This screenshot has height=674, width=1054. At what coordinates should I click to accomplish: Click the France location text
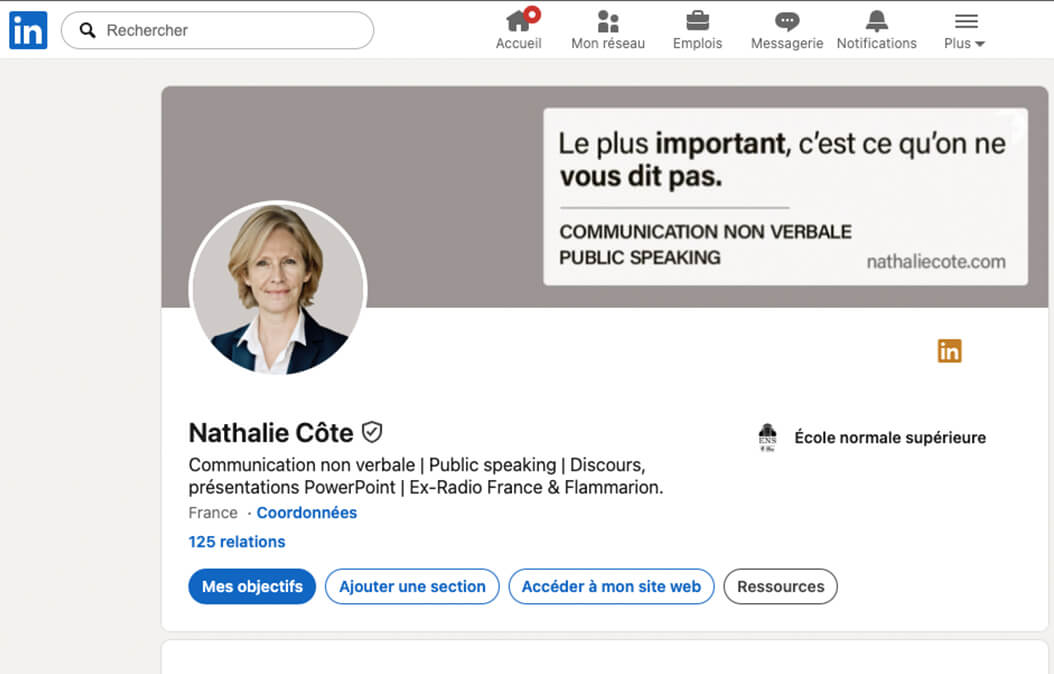coord(213,513)
